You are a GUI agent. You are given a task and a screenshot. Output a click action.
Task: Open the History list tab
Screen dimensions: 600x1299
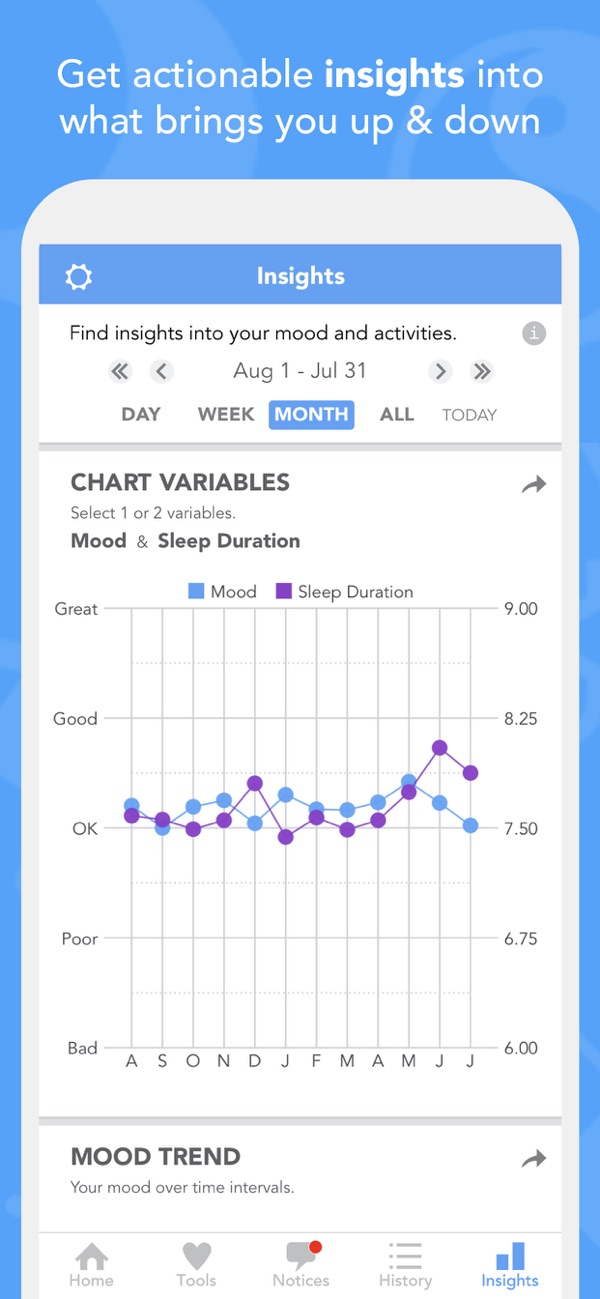pyautogui.click(x=405, y=1263)
